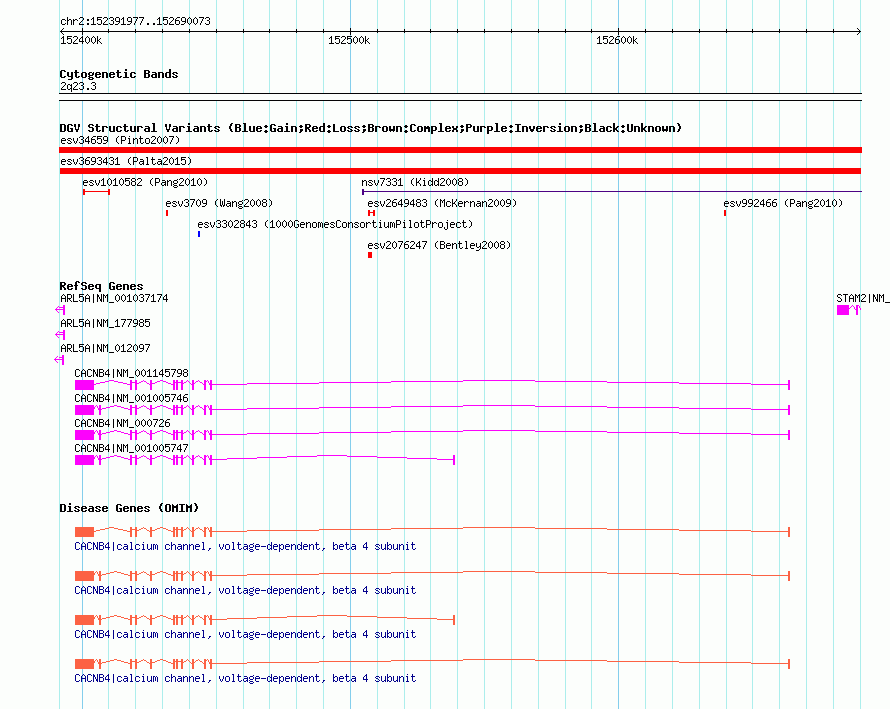The width and height of the screenshot is (890, 709).
Task: Open the esv3302843 1000GenomesConsortiumPilotProject label
Action: (335, 224)
